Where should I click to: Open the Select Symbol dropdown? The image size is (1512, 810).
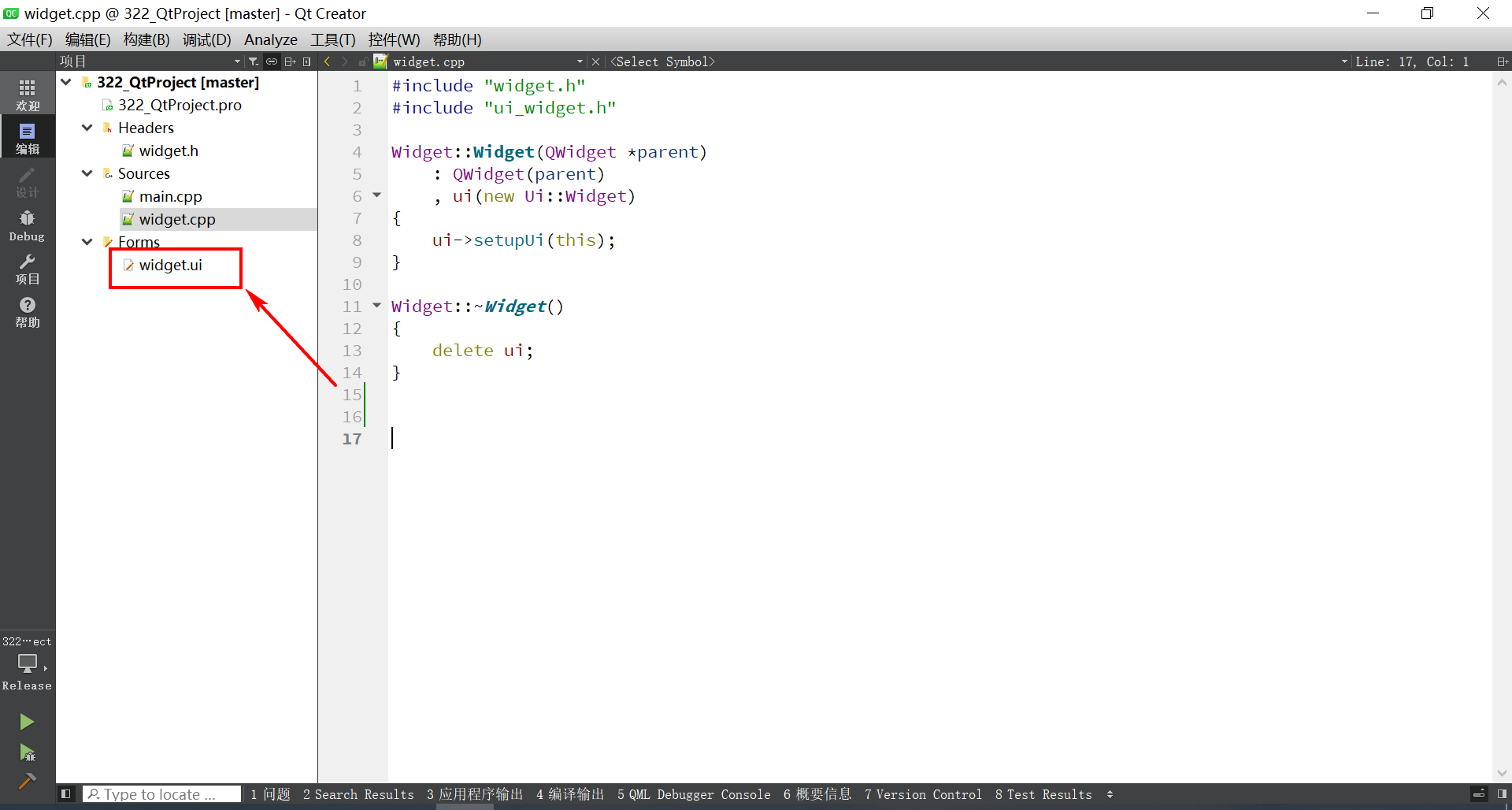979,61
